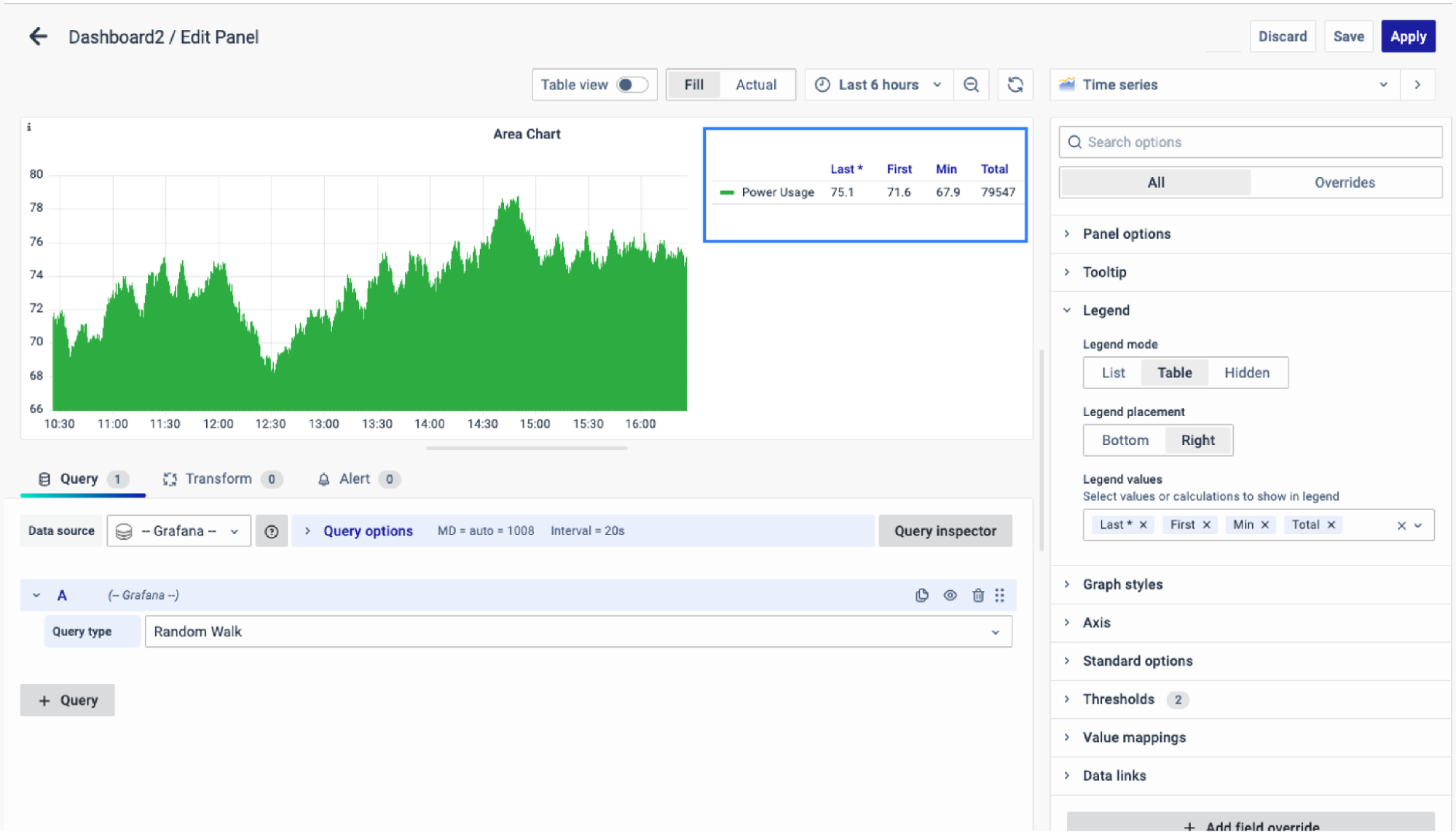Open the Query inspector
The width and height of the screenshot is (1456, 832).
point(945,531)
